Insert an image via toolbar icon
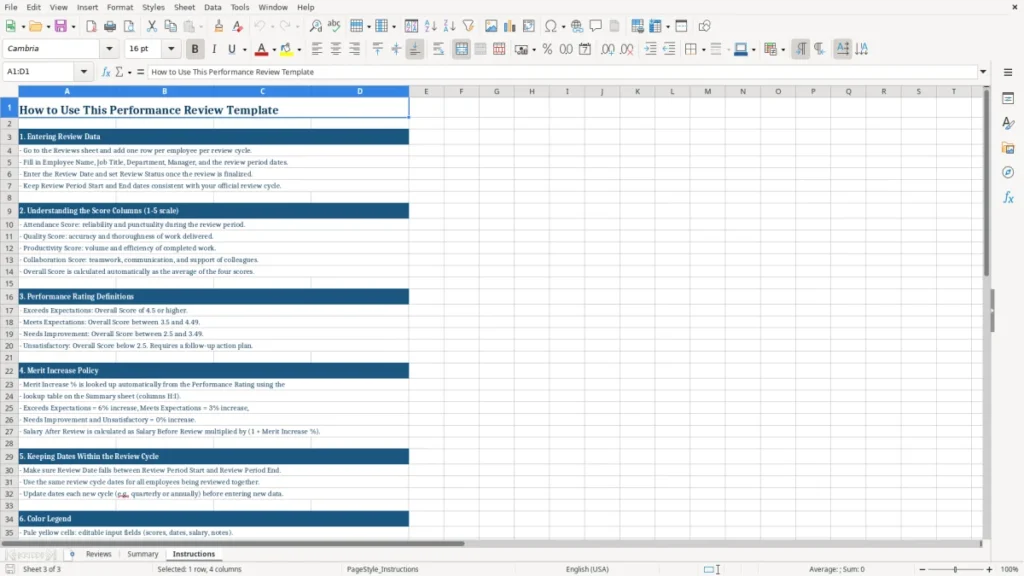Image resolution: width=1024 pixels, height=576 pixels. point(491,26)
